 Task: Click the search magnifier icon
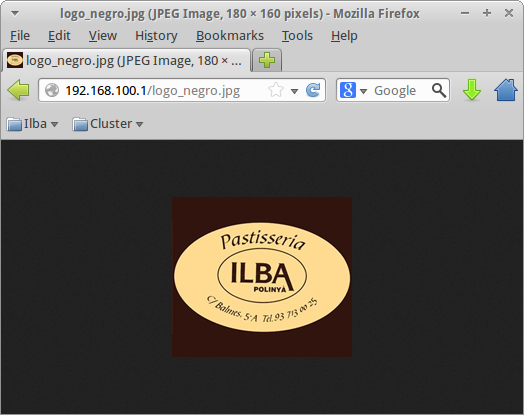tap(439, 90)
